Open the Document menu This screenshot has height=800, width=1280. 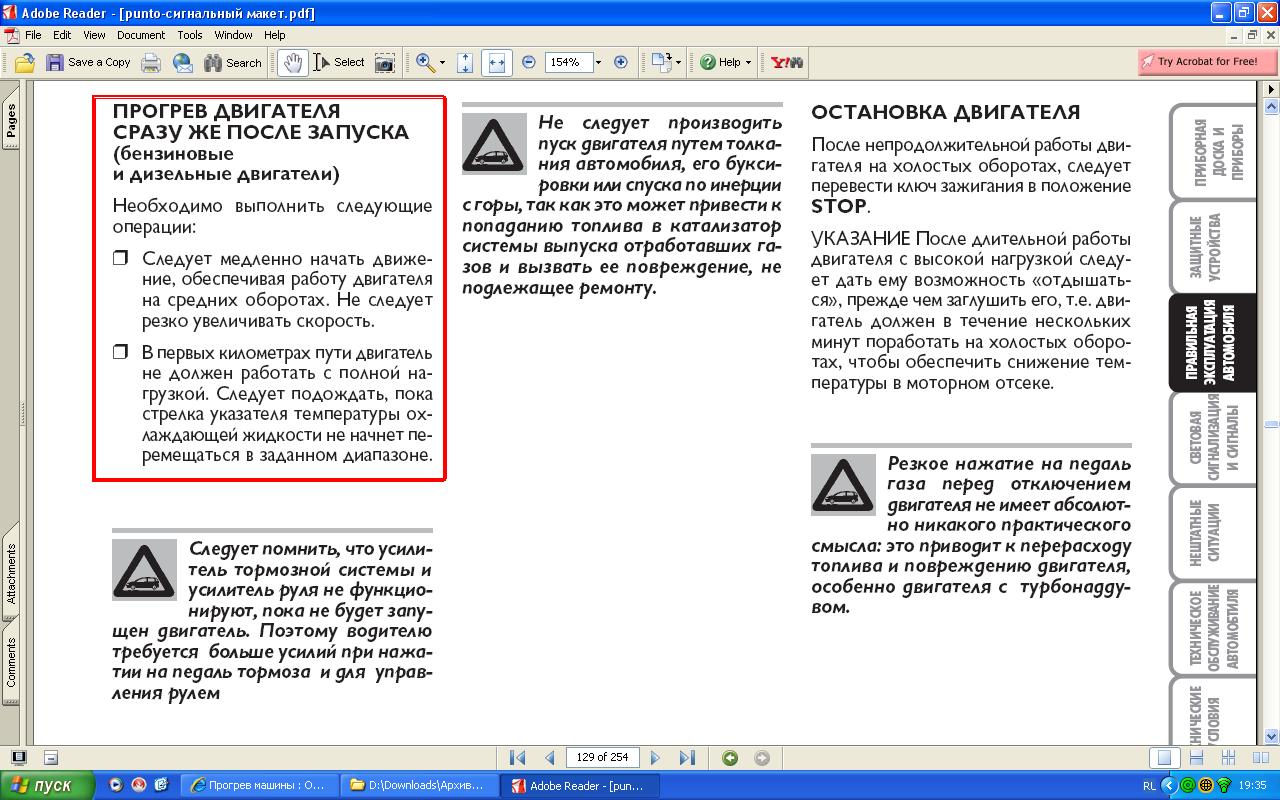click(x=140, y=35)
